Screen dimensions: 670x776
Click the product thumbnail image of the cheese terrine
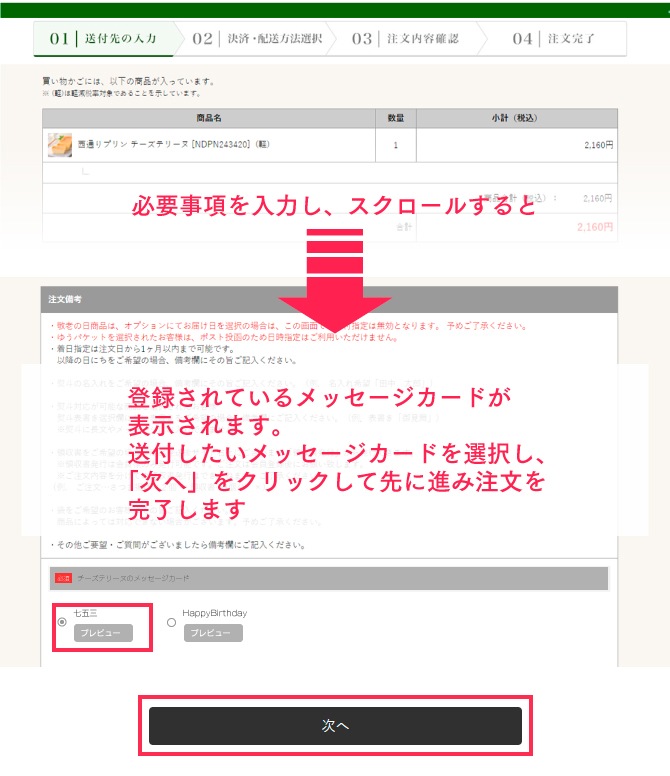coord(60,145)
